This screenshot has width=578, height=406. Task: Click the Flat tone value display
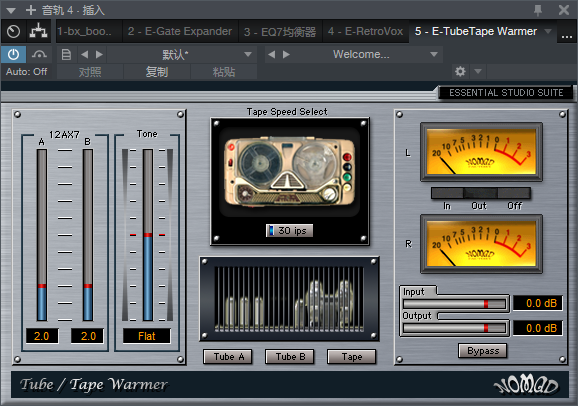[147, 336]
